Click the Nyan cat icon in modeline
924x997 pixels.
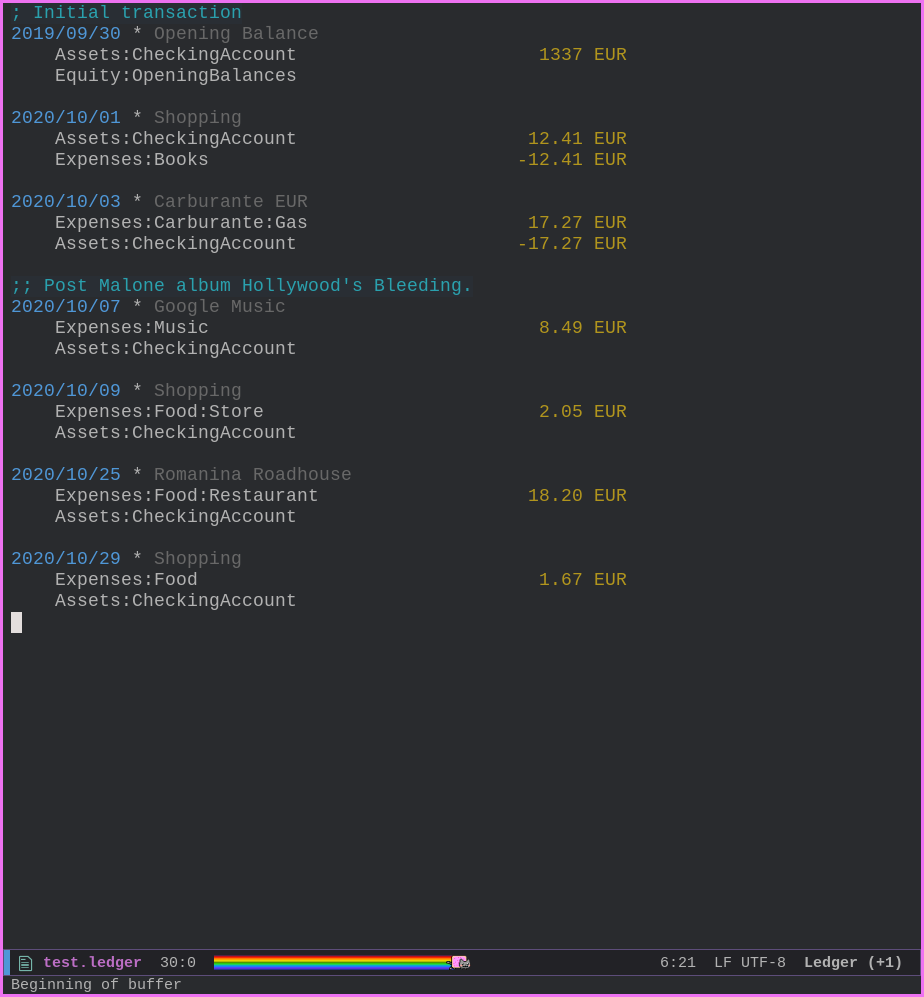pyautogui.click(x=461, y=963)
